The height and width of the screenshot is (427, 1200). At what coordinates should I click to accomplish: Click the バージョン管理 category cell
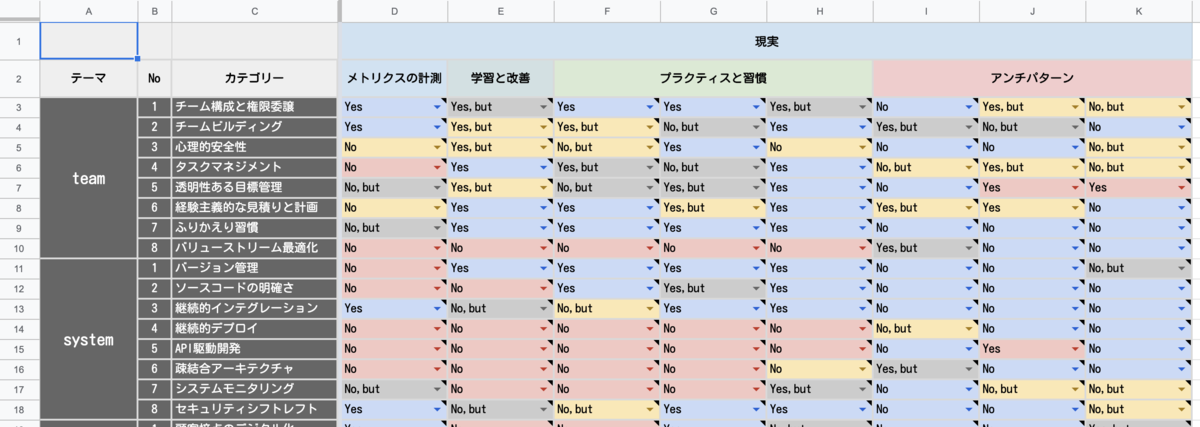(x=254, y=268)
